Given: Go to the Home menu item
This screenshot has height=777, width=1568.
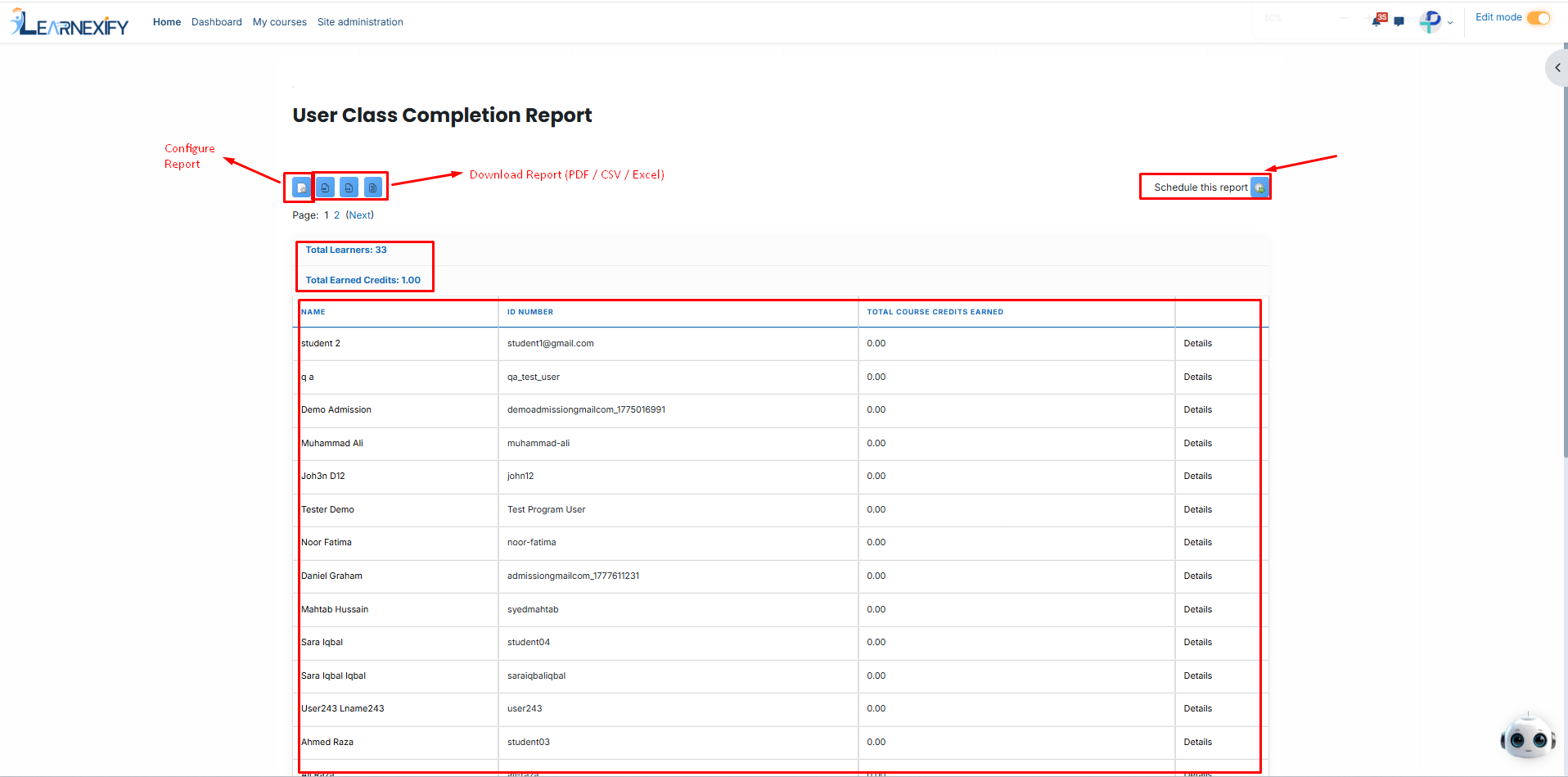Looking at the screenshot, I should [x=167, y=22].
